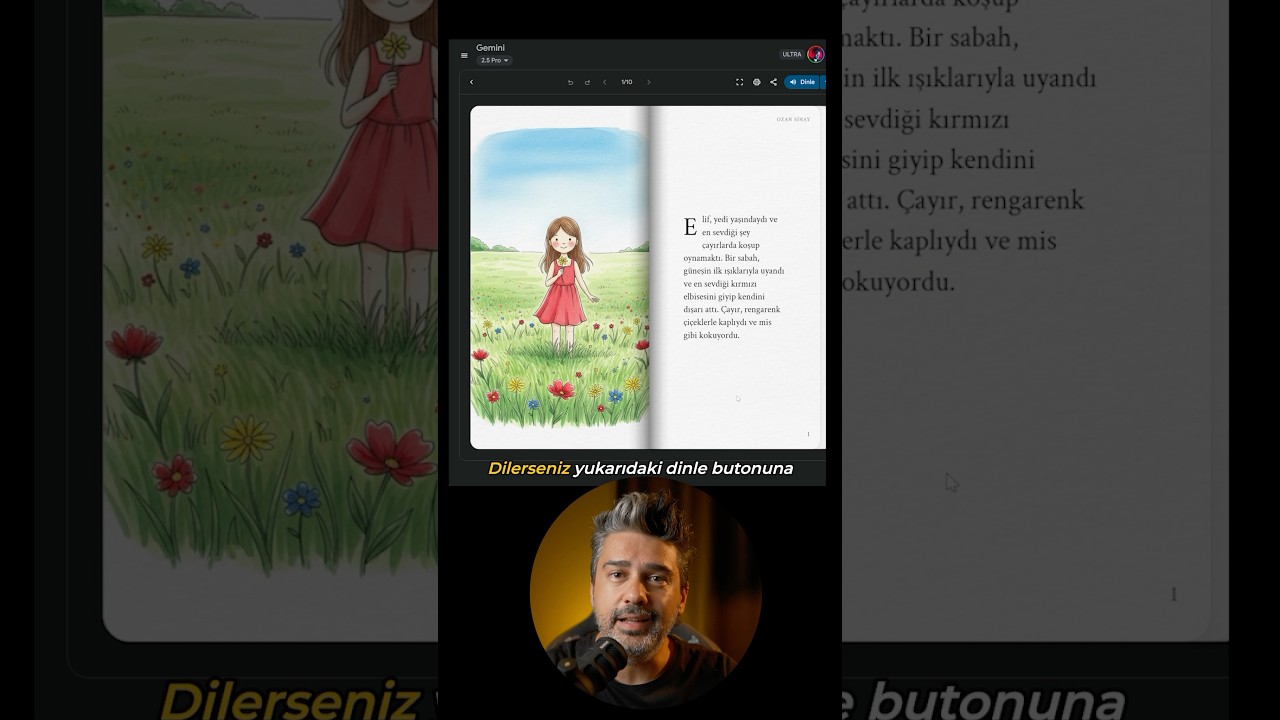Click the Gemini title text
Image resolution: width=1280 pixels, height=720 pixels.
[x=490, y=48]
